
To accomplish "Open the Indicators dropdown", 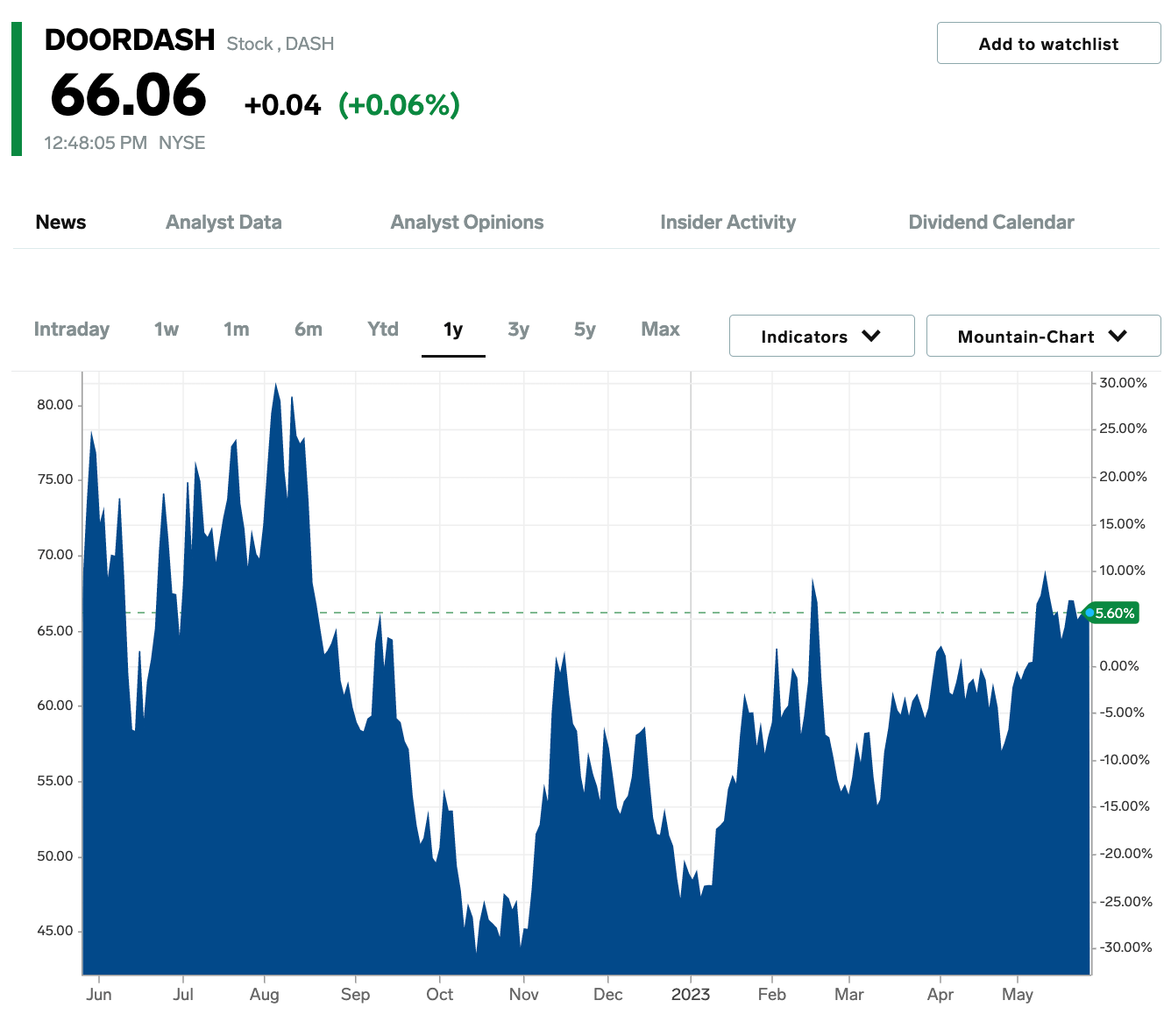I will point(820,336).
